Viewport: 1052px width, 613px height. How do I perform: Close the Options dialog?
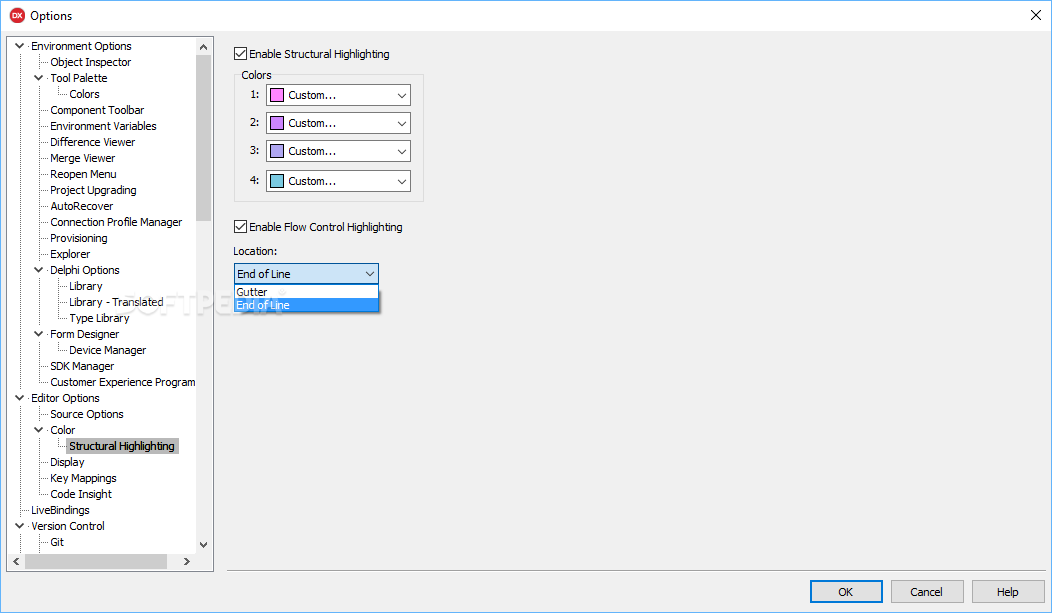coord(1036,15)
